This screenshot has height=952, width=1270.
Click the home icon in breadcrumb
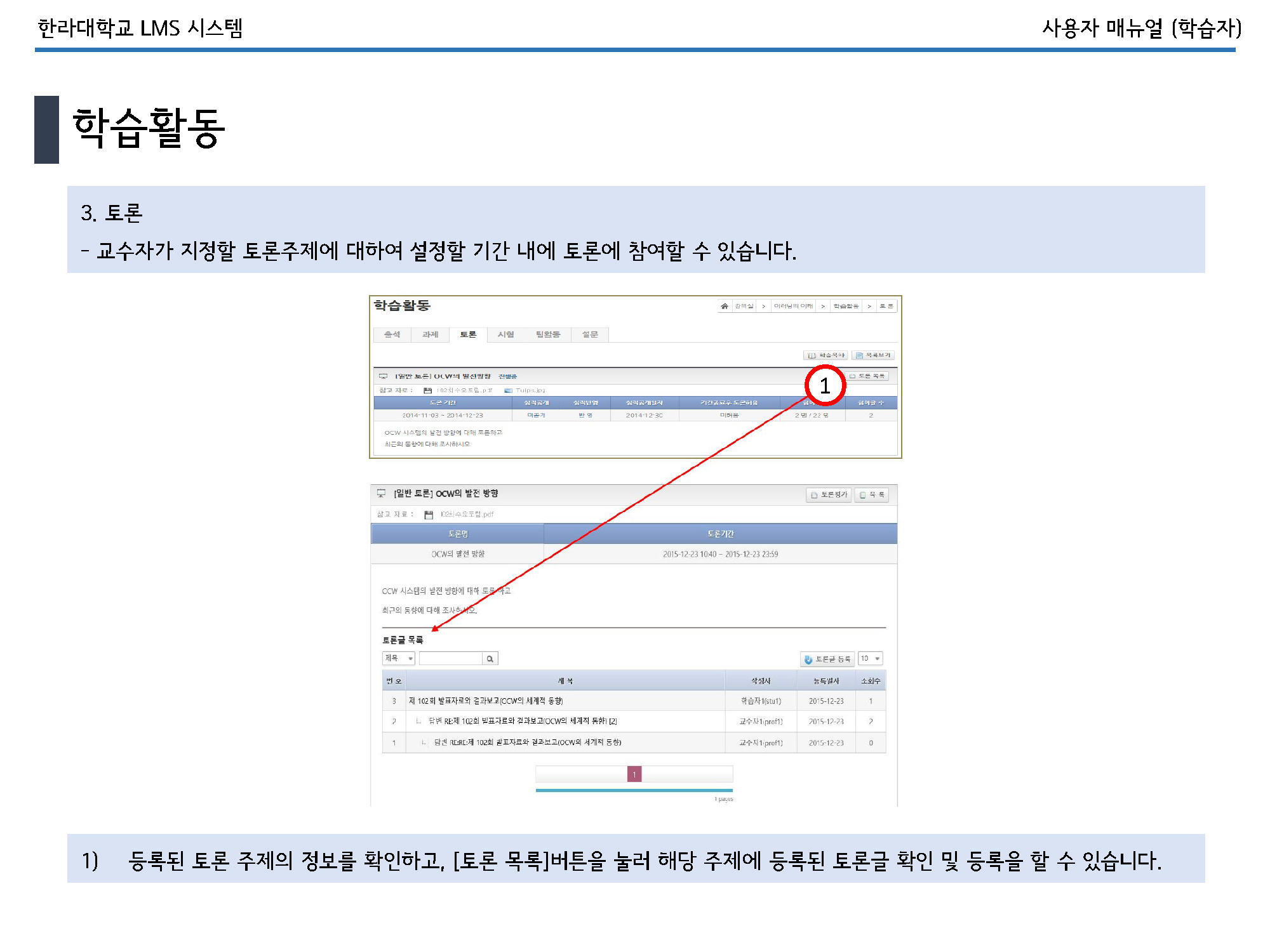[724, 306]
